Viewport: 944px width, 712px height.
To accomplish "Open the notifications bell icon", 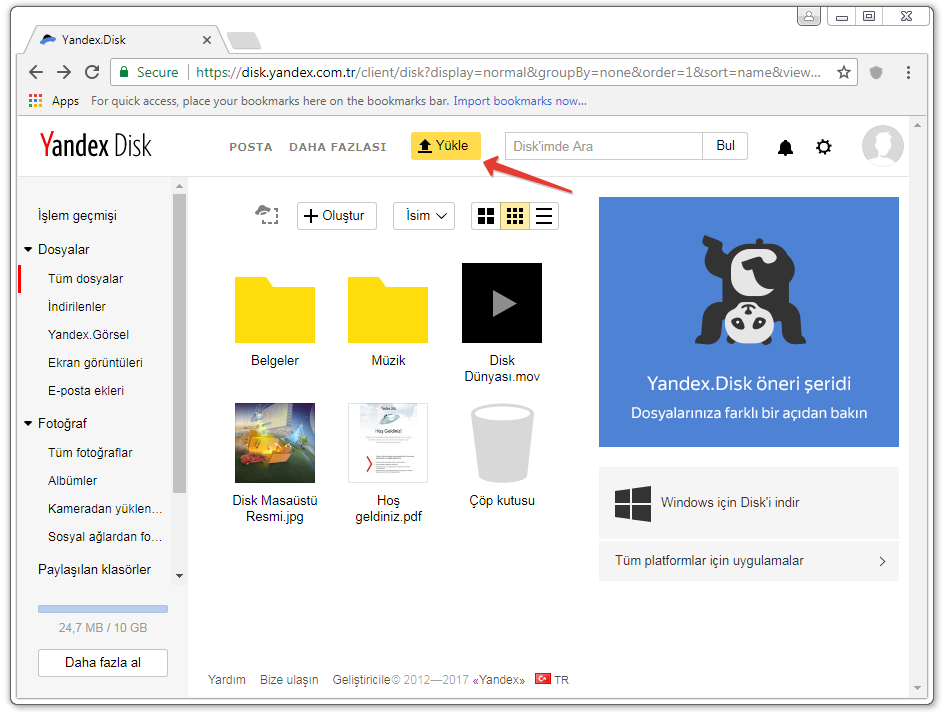I will pos(786,147).
